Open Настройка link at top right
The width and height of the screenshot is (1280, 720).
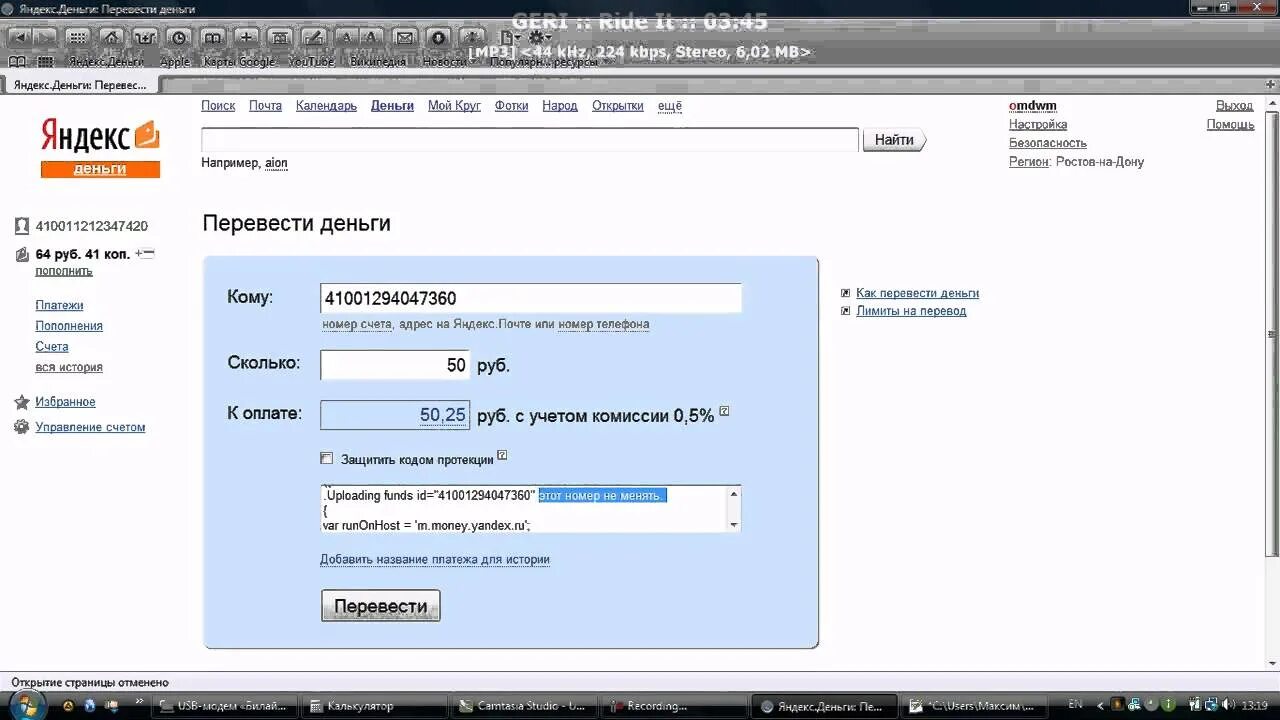(1038, 124)
